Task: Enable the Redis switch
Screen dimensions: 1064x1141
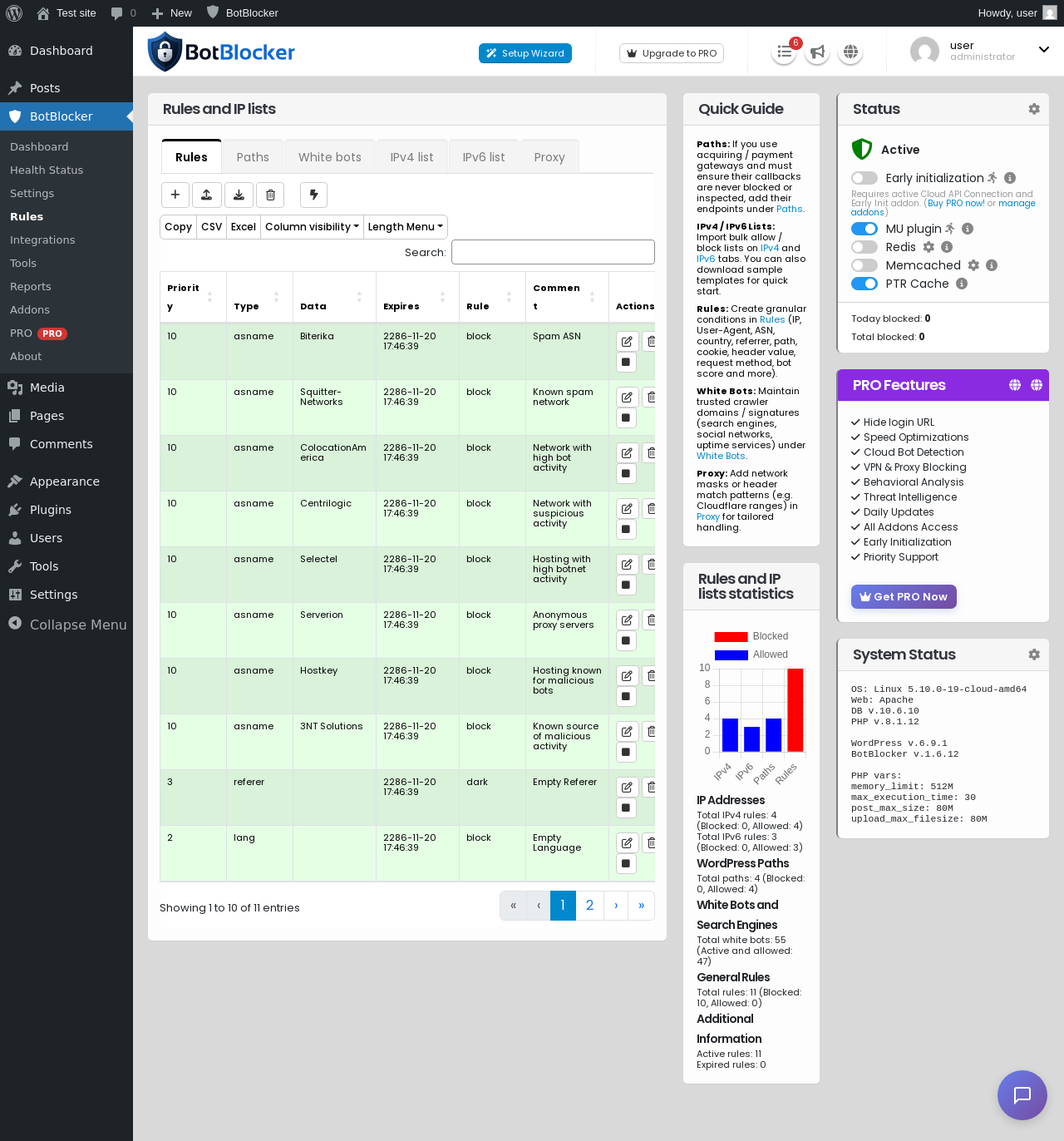Action: pyautogui.click(x=864, y=247)
